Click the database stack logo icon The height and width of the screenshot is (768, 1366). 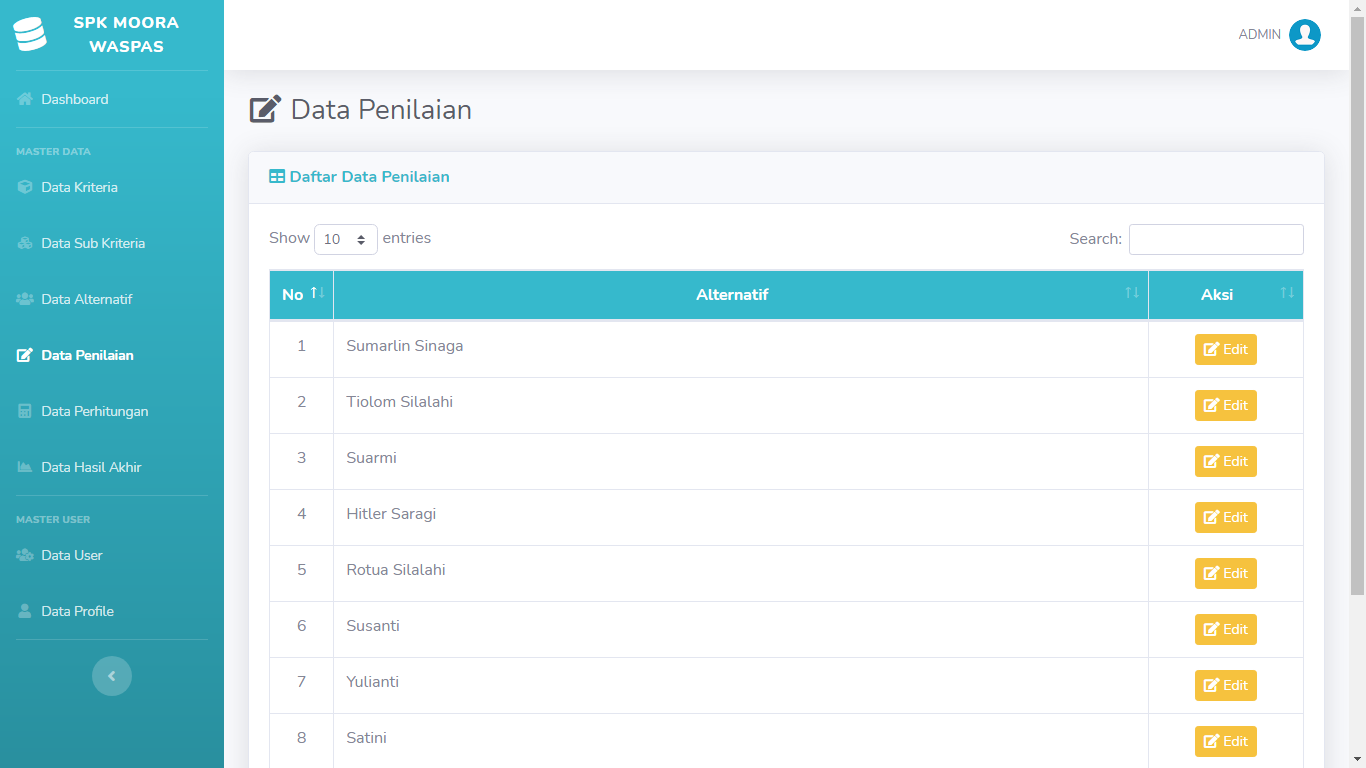(x=30, y=34)
